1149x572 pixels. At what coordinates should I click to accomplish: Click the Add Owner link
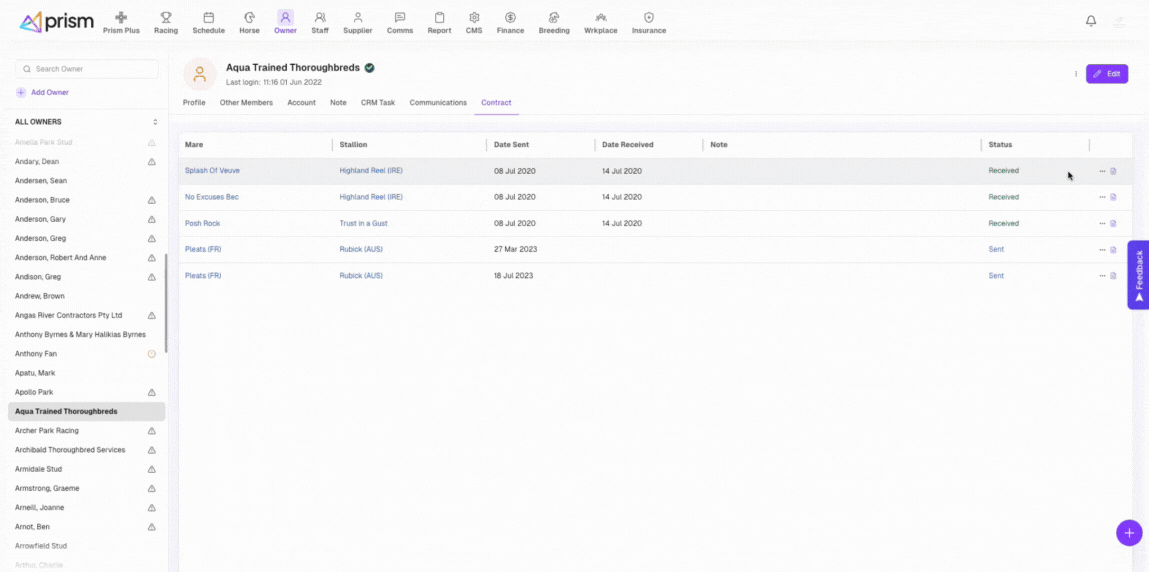[x=49, y=92]
